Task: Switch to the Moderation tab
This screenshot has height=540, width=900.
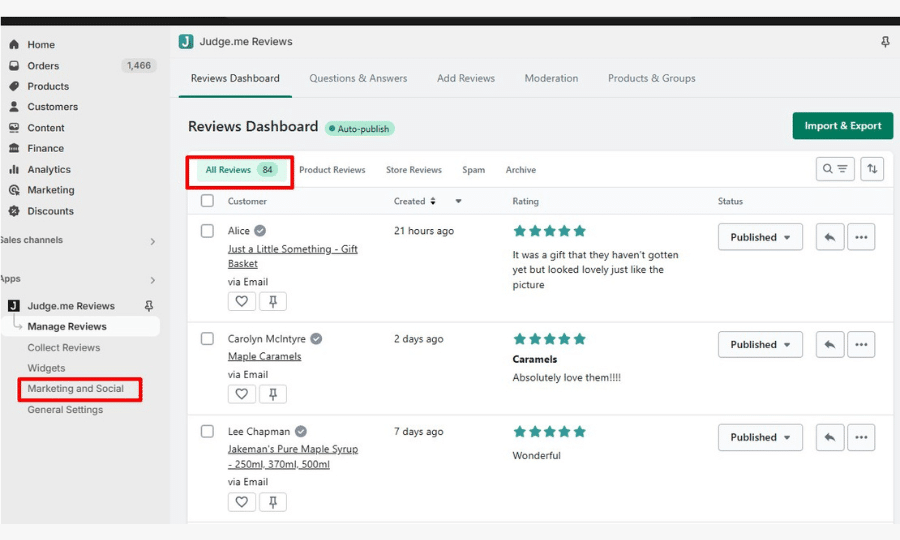Action: (x=551, y=78)
